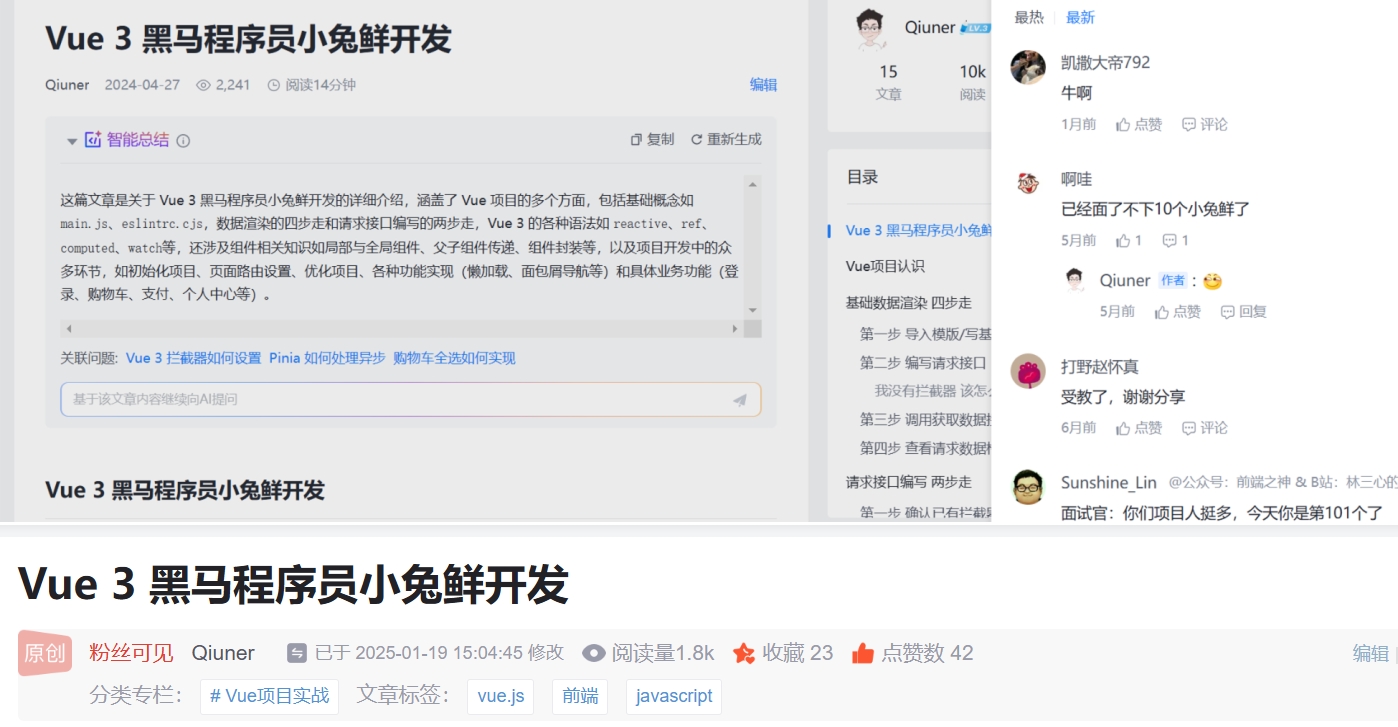Screen dimensions: 1398x727
Task: Click 评论 under the 牛啊 comment
Action: pyautogui.click(x=1204, y=124)
